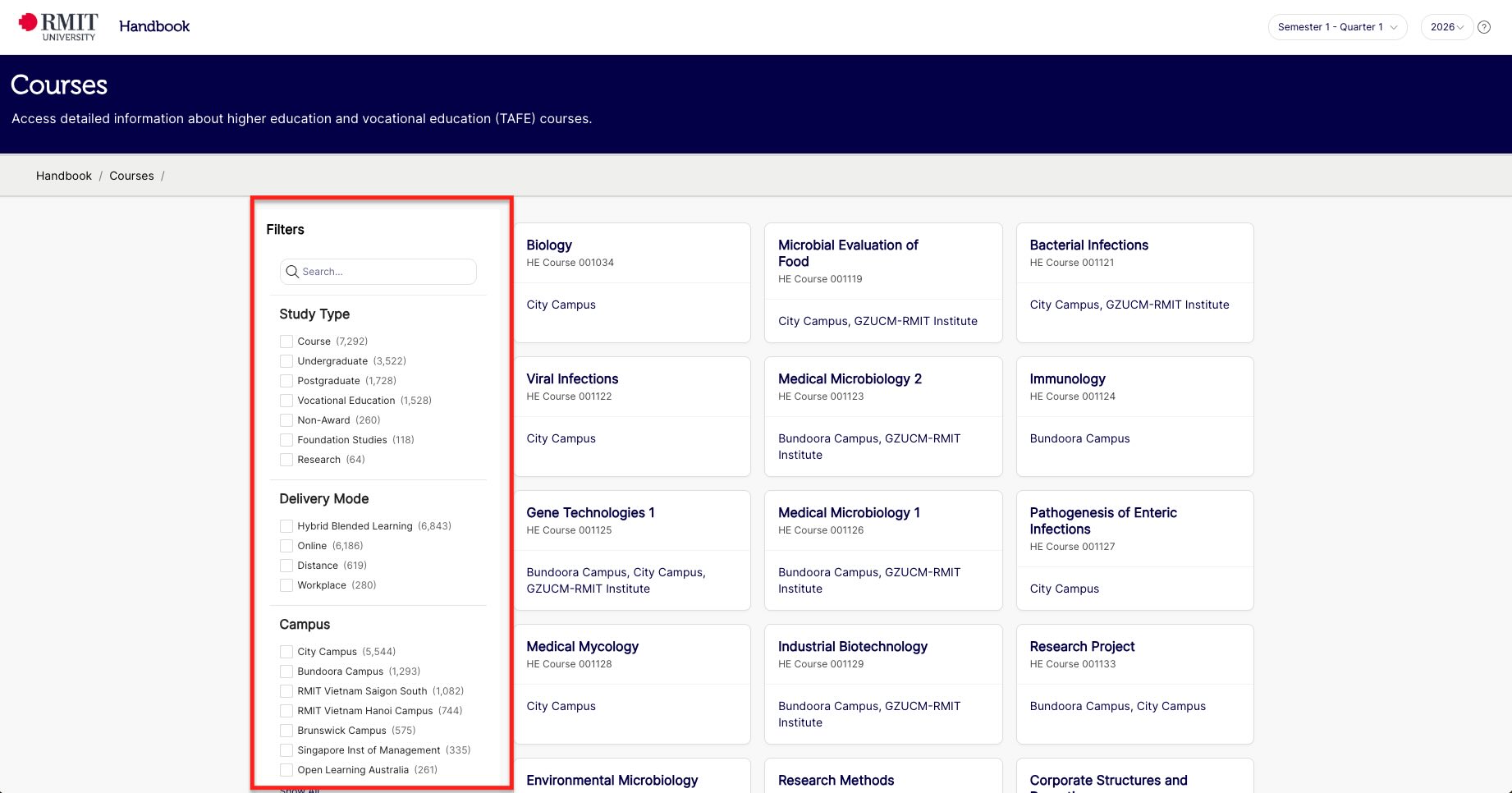This screenshot has width=1512, height=793.
Task: Click the magnifier icon in the filter search
Action: (292, 272)
